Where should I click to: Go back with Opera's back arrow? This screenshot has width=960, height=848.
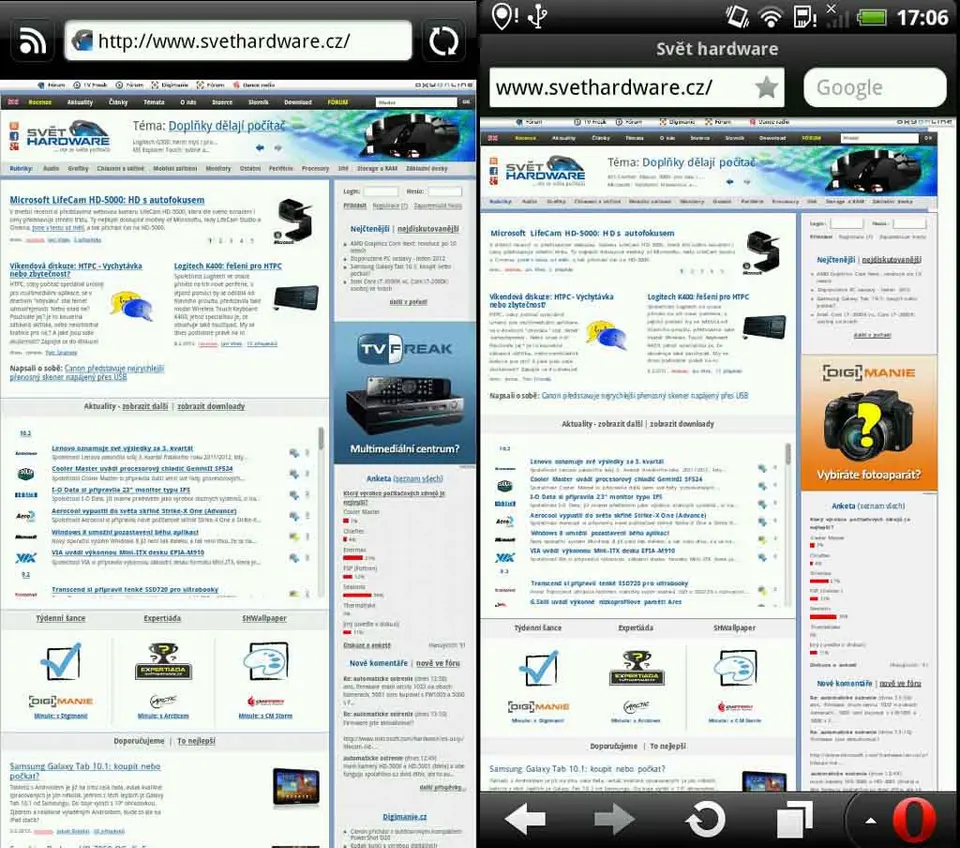coord(525,820)
